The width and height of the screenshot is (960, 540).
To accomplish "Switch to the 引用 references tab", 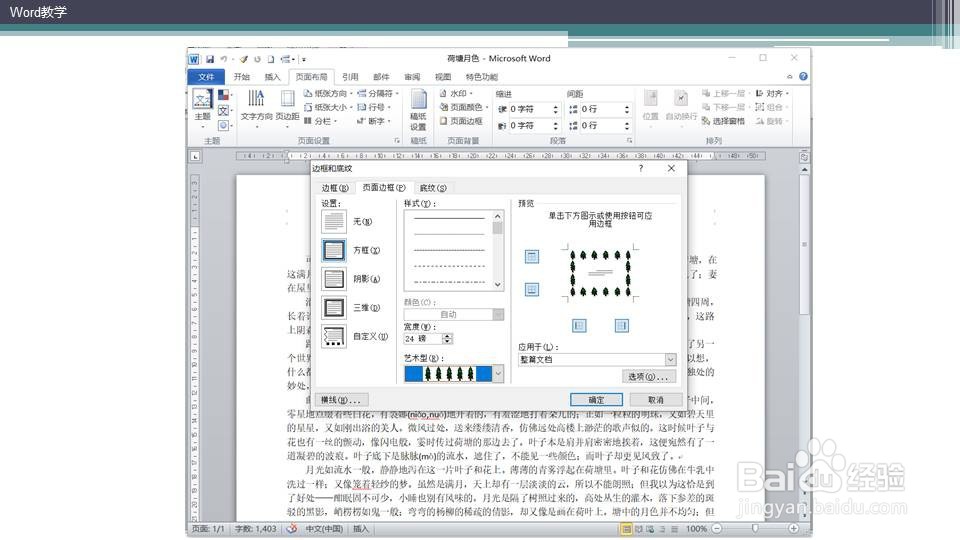I will pos(350,77).
